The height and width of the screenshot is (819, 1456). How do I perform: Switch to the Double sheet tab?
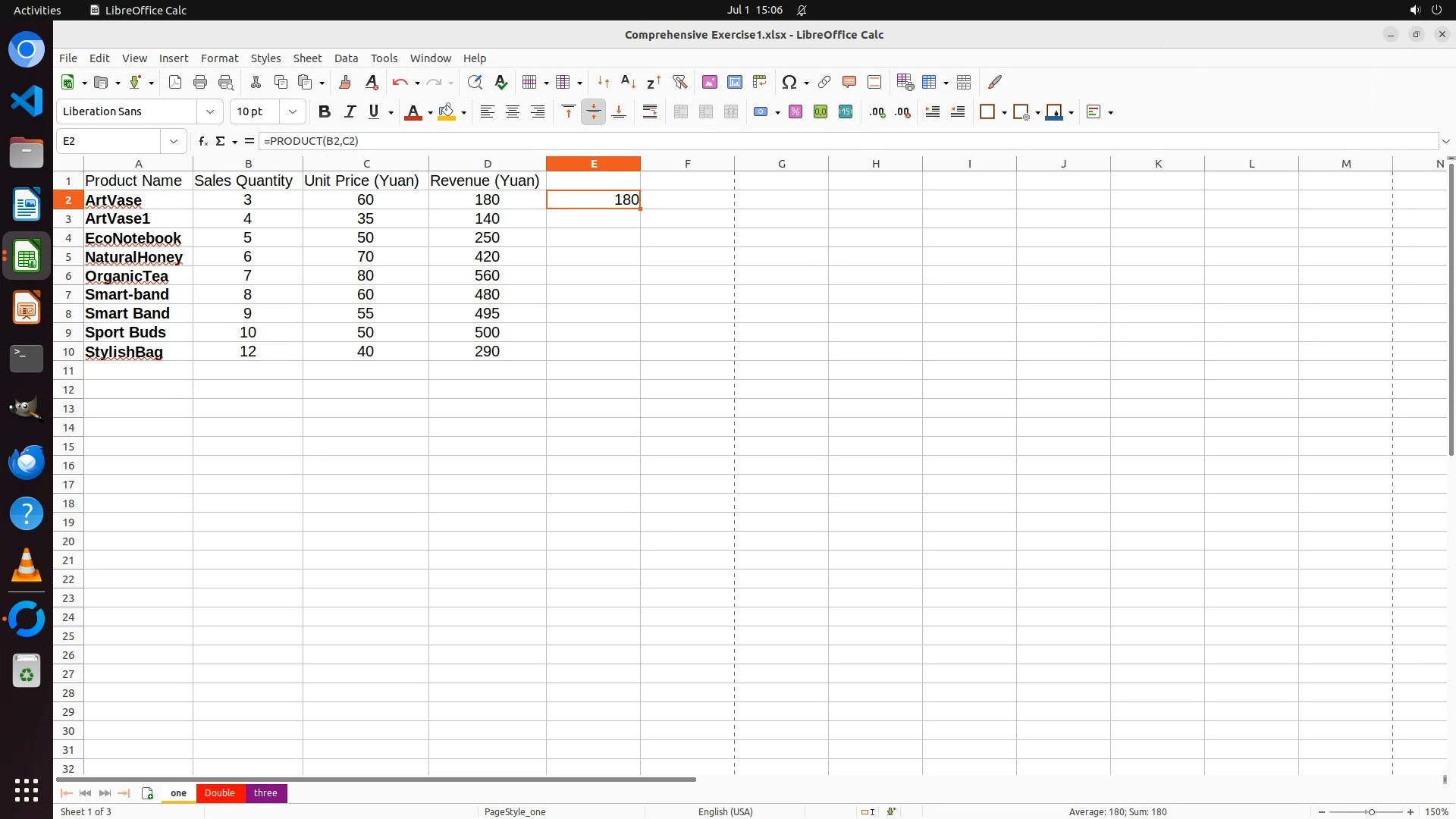coord(219,792)
